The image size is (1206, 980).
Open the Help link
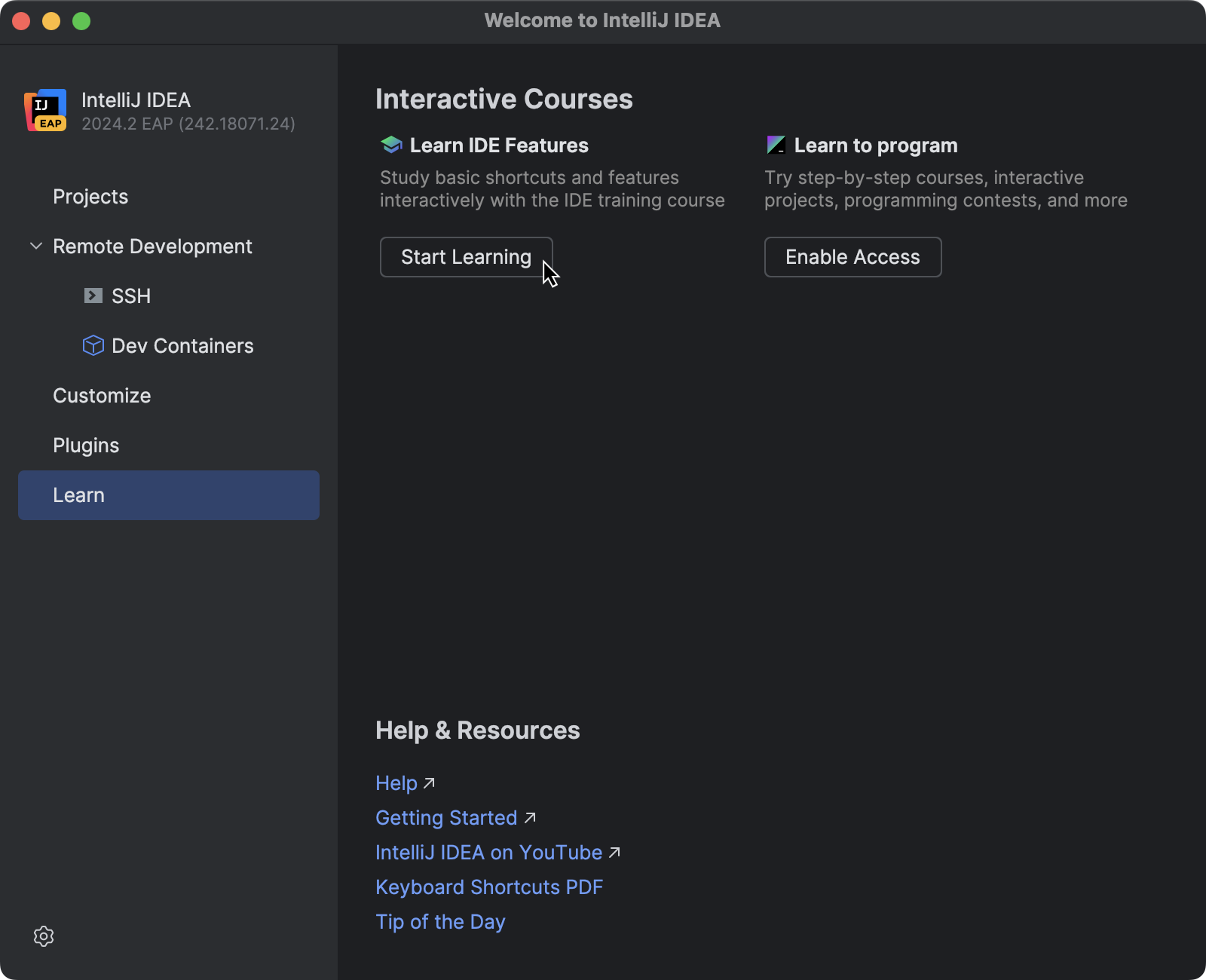point(396,782)
